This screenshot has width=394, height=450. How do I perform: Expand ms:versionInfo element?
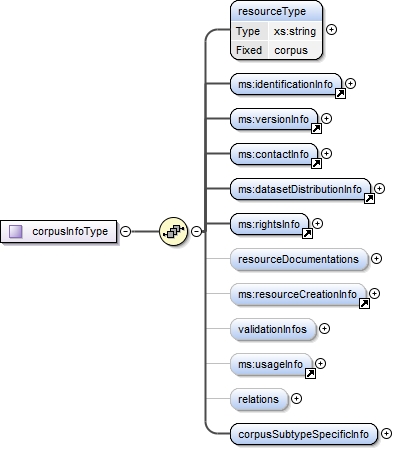point(326,118)
